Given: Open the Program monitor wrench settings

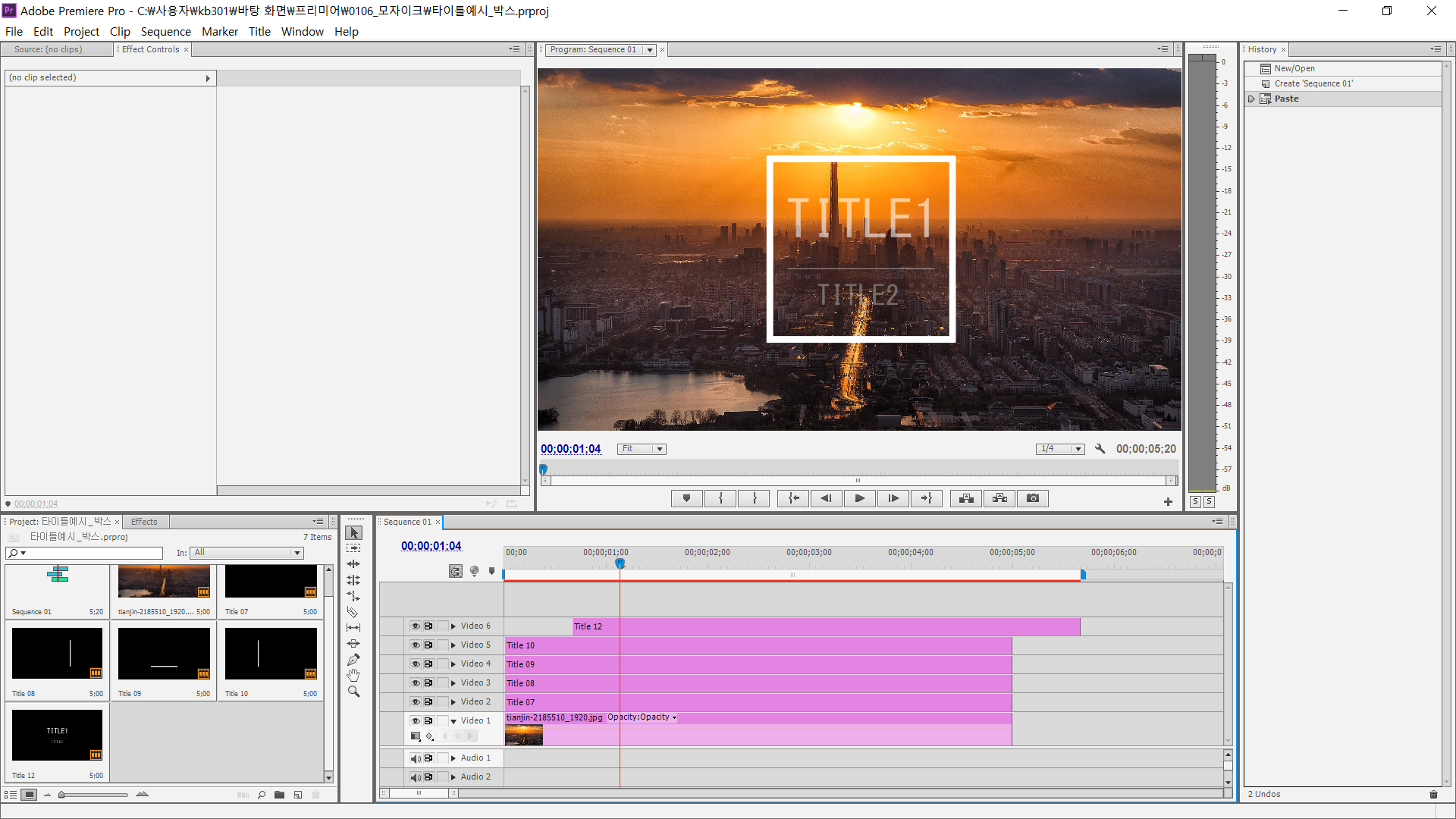Looking at the screenshot, I should [x=1100, y=449].
